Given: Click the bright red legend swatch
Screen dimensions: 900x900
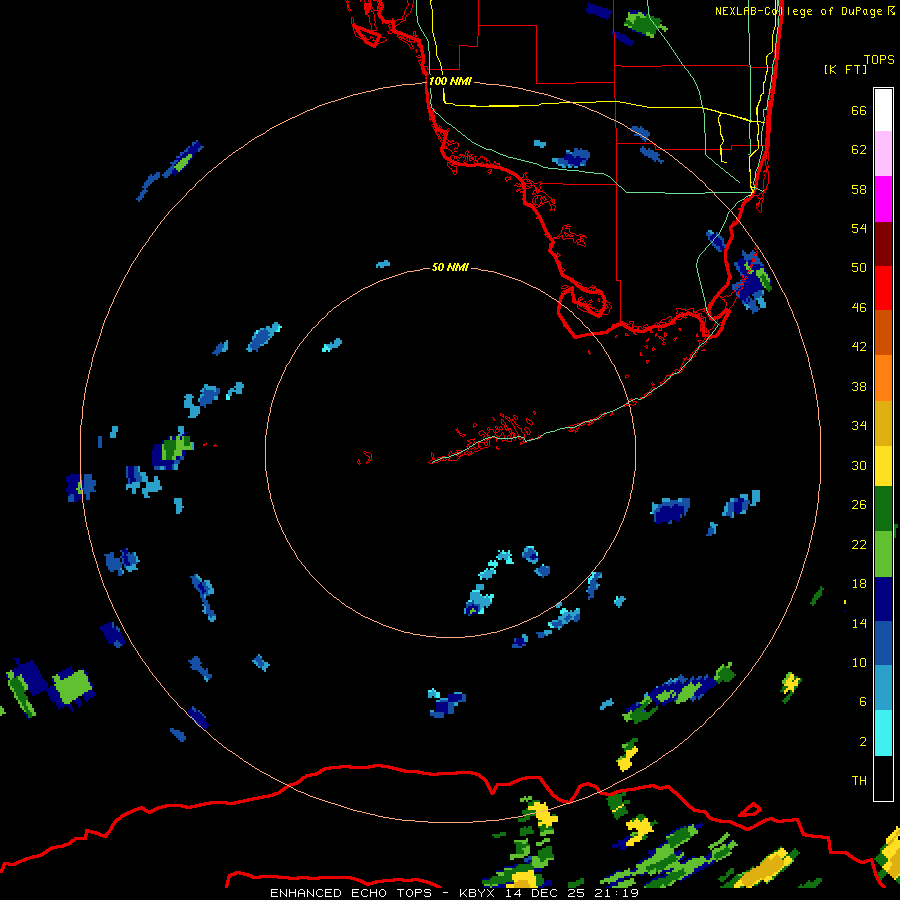Looking at the screenshot, I should click(883, 288).
